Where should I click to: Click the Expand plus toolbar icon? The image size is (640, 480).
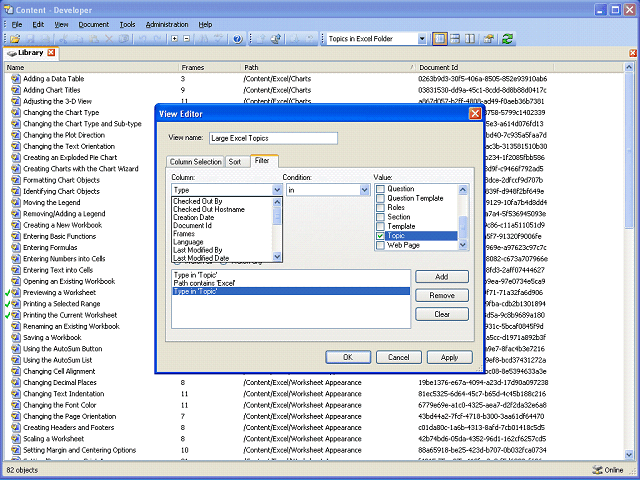point(175,39)
